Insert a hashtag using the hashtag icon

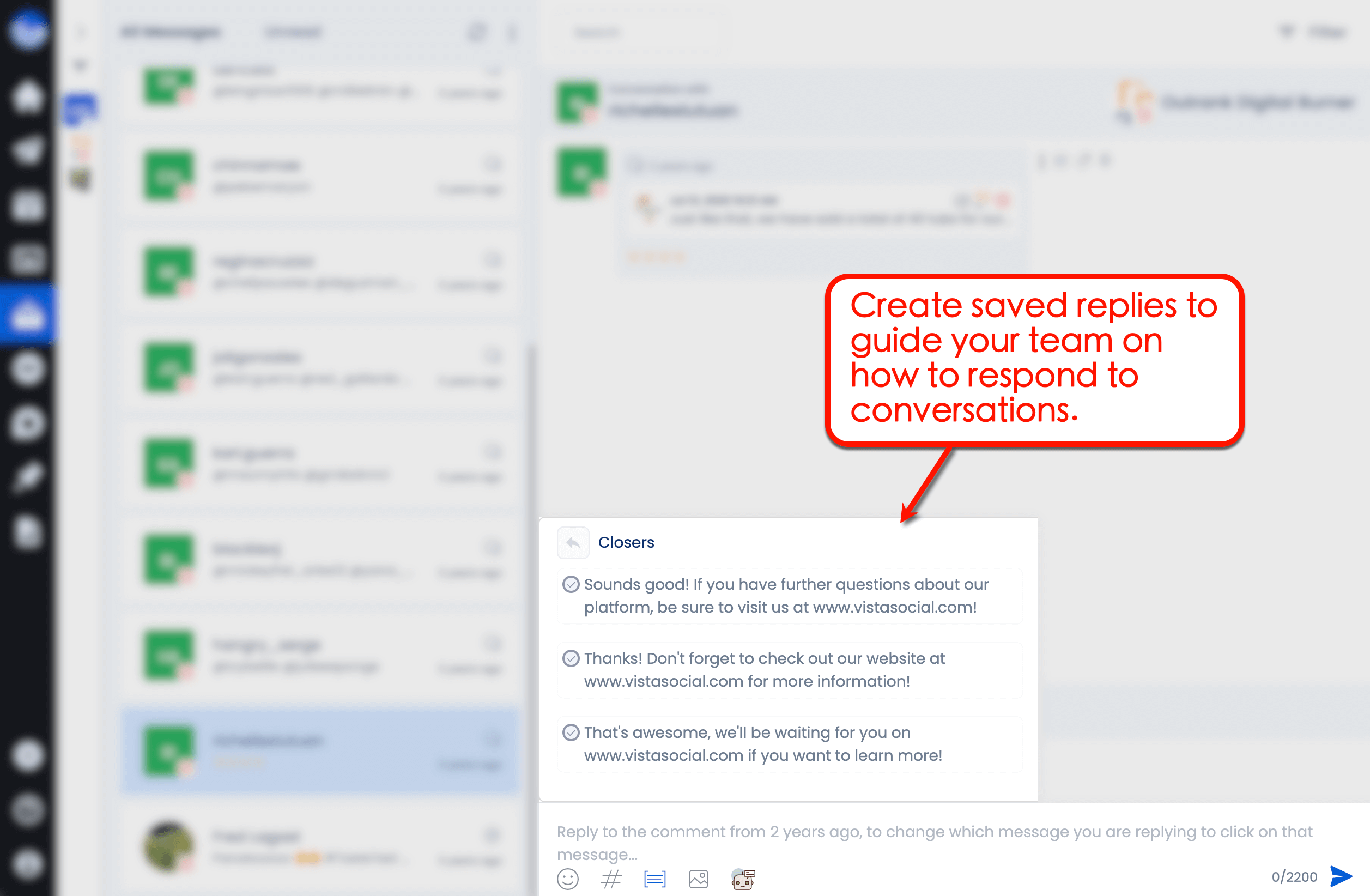coord(611,879)
